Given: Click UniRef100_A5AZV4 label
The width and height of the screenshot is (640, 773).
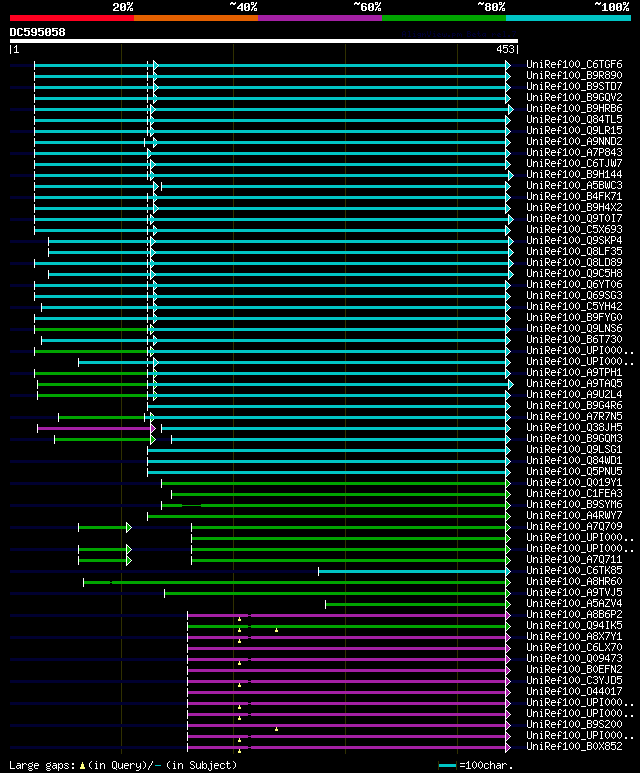Looking at the screenshot, I should [574, 603].
